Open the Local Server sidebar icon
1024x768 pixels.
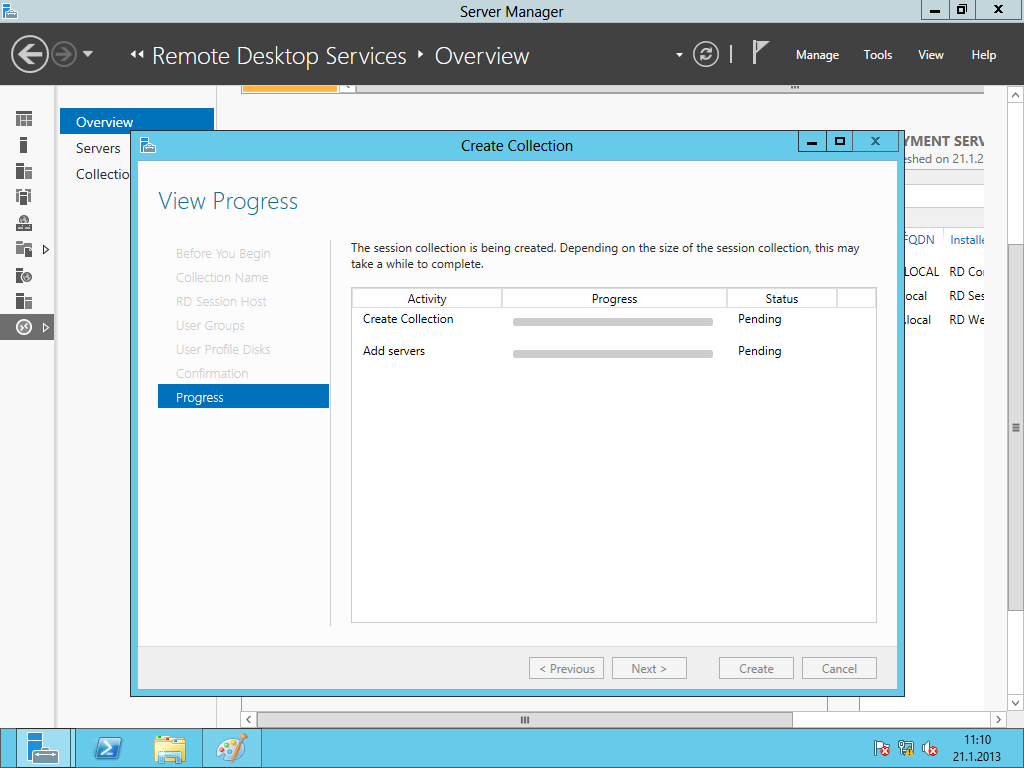24,145
